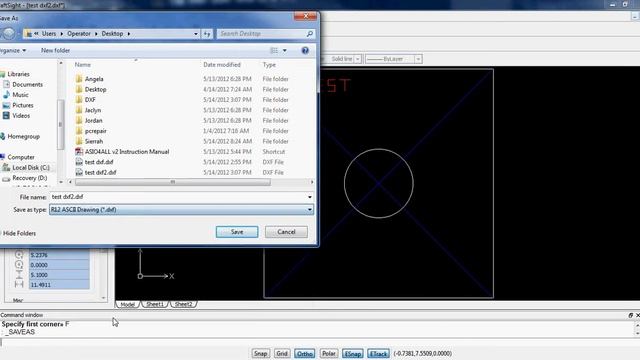Close the Command window panel
The height and width of the screenshot is (360, 640).
[638, 315]
